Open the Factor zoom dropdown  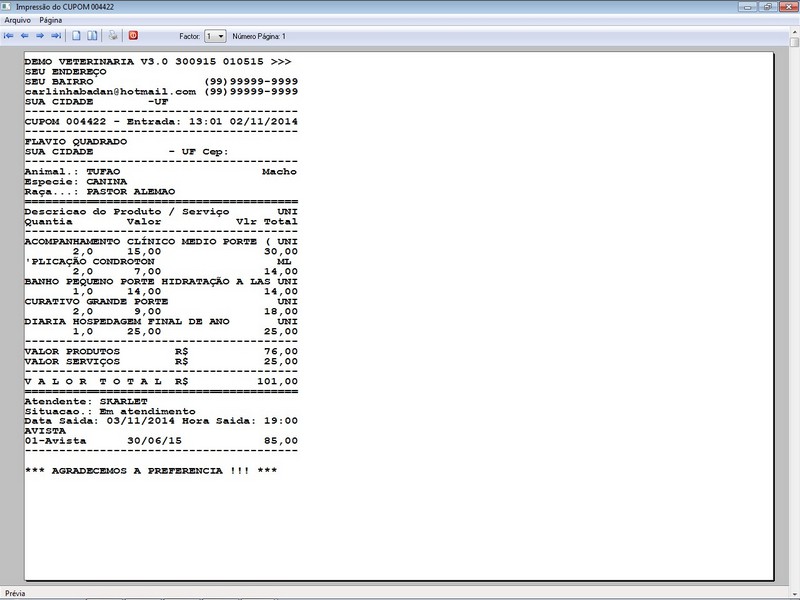[215, 36]
